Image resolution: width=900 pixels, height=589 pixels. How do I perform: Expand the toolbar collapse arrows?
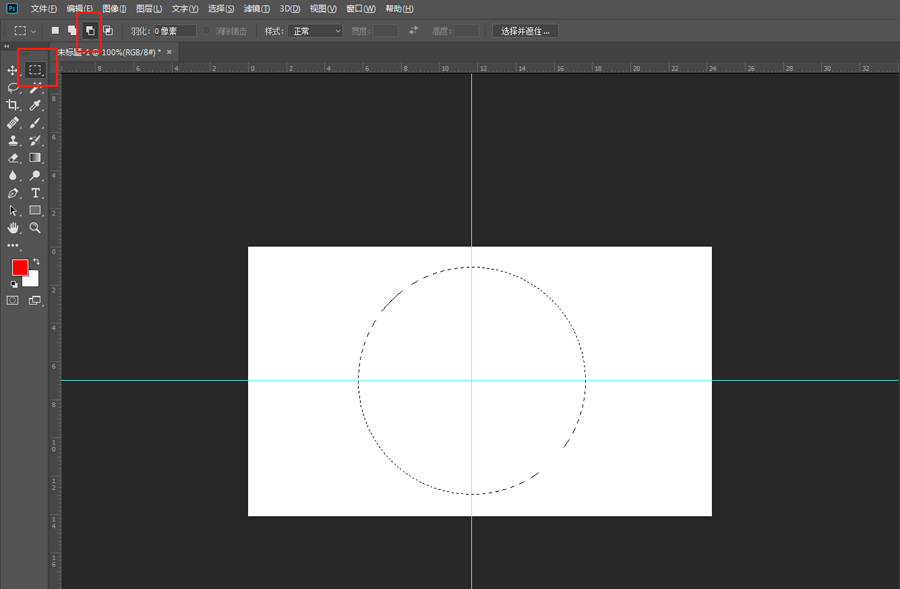pos(6,46)
